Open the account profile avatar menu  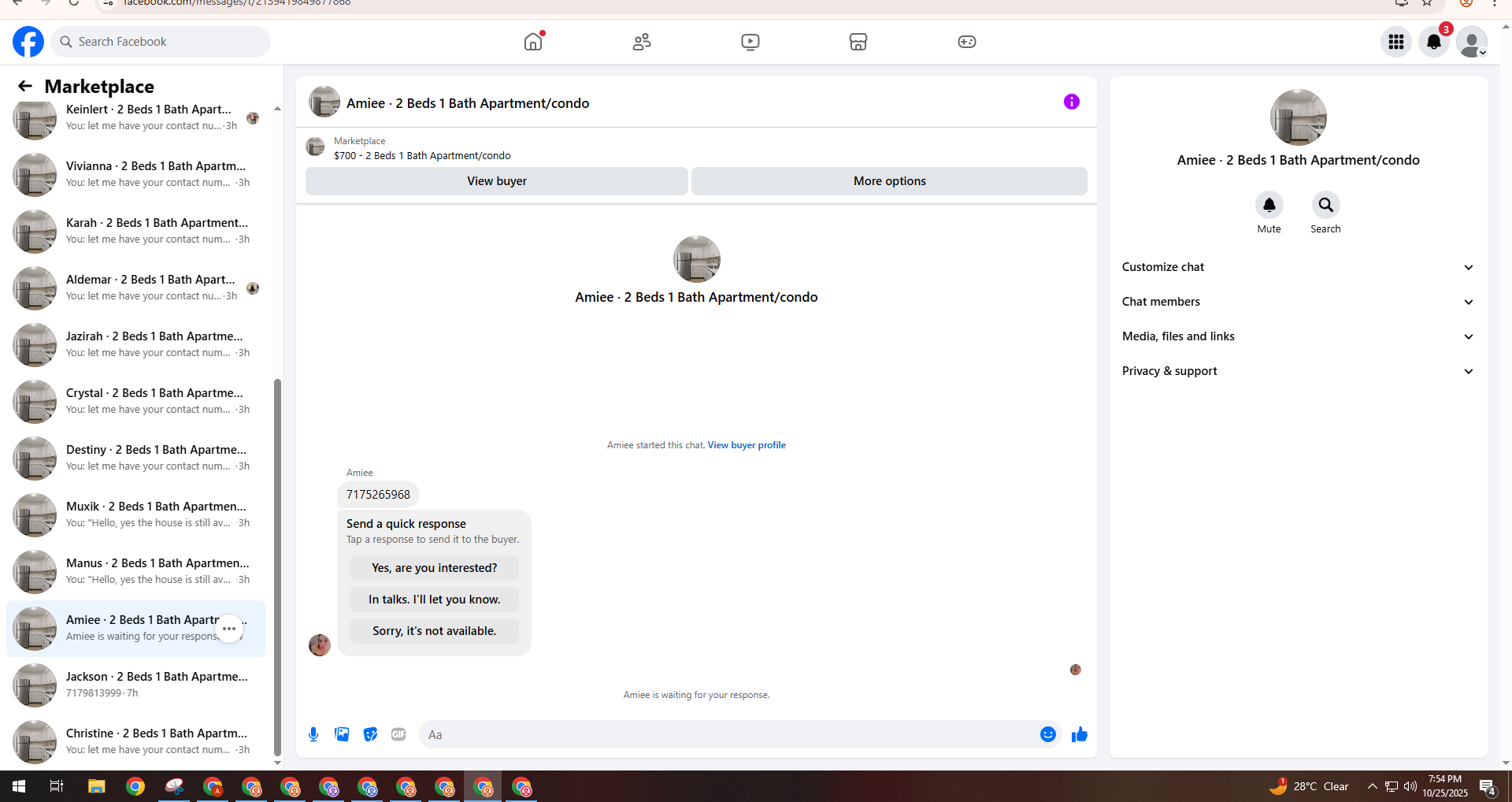[x=1472, y=42]
